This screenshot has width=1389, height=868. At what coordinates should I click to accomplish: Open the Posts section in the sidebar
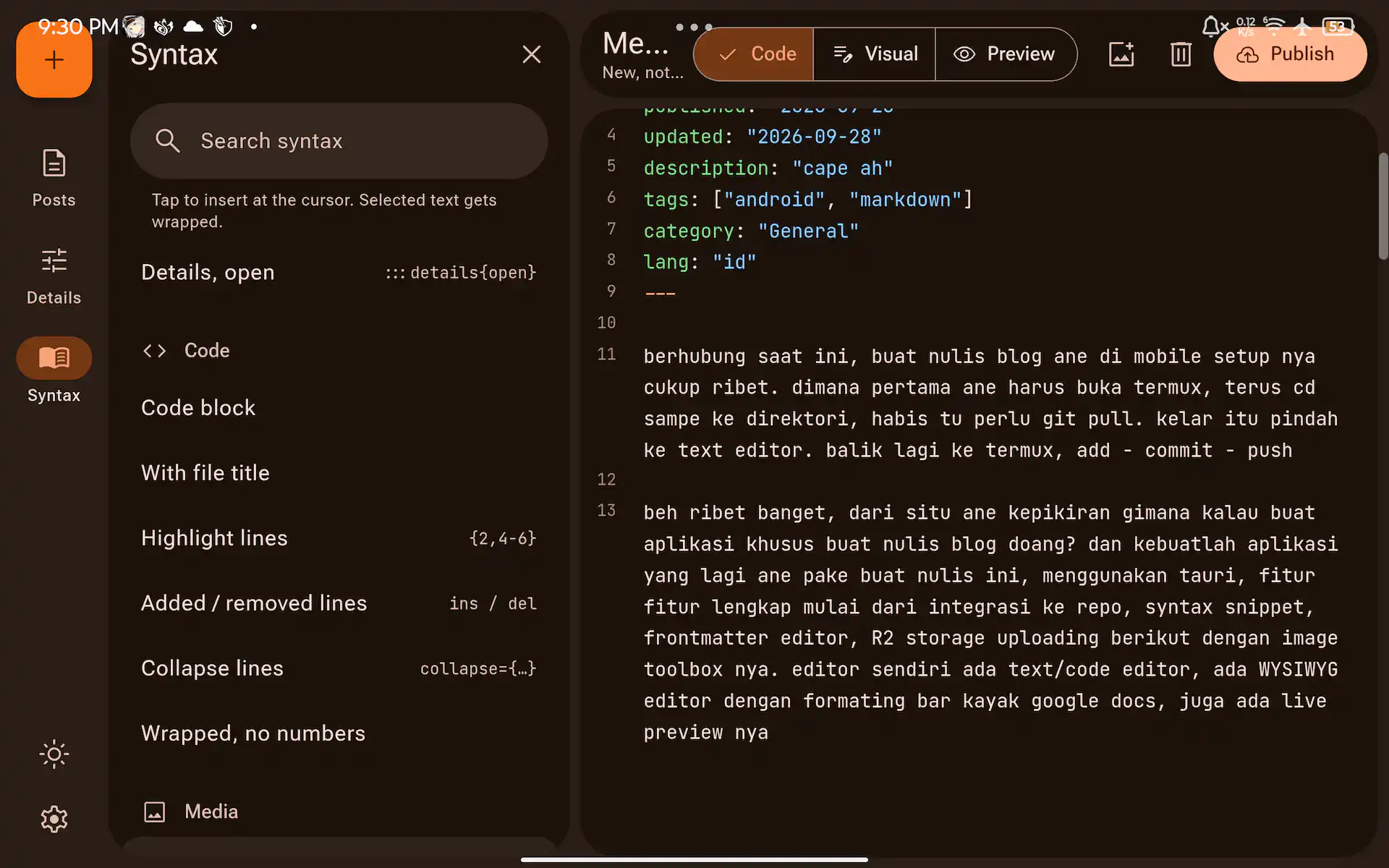pos(54,178)
